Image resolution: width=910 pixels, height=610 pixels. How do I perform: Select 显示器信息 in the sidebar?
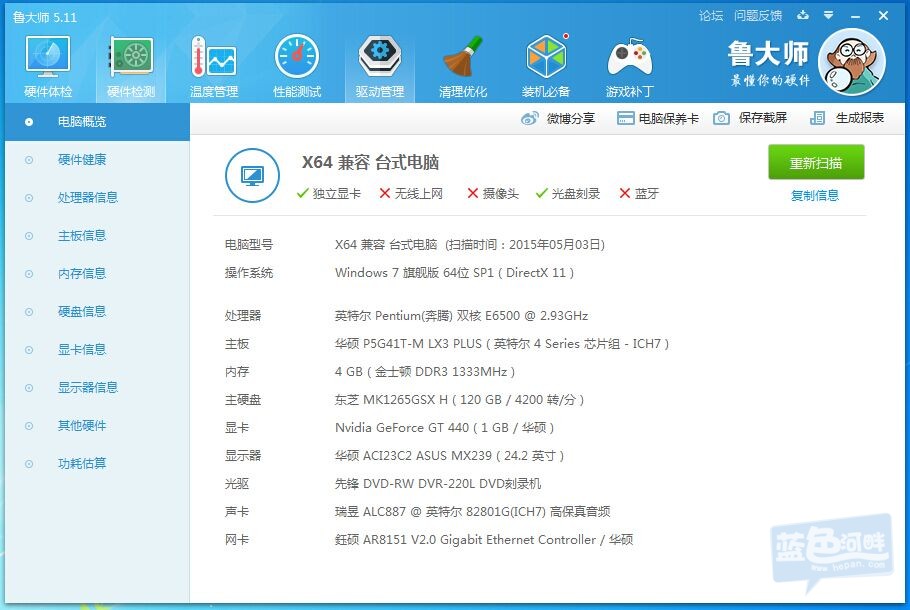(97, 387)
